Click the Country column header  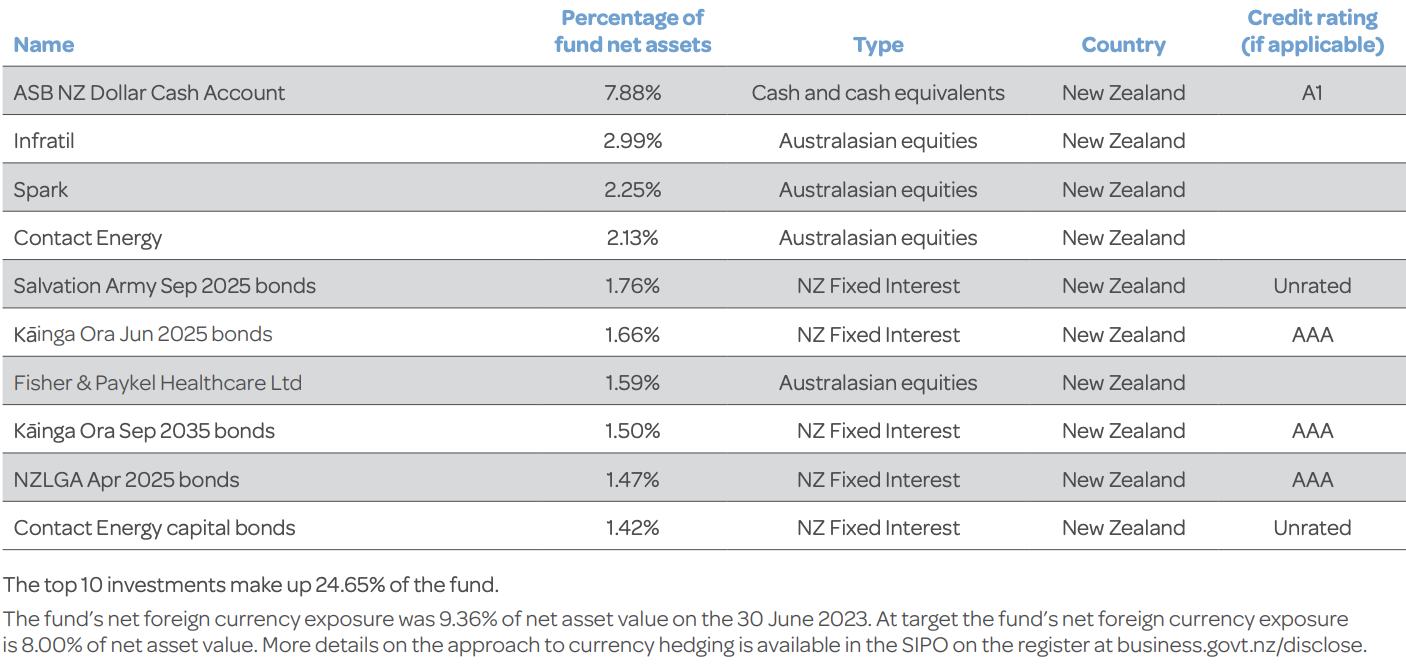(1123, 45)
